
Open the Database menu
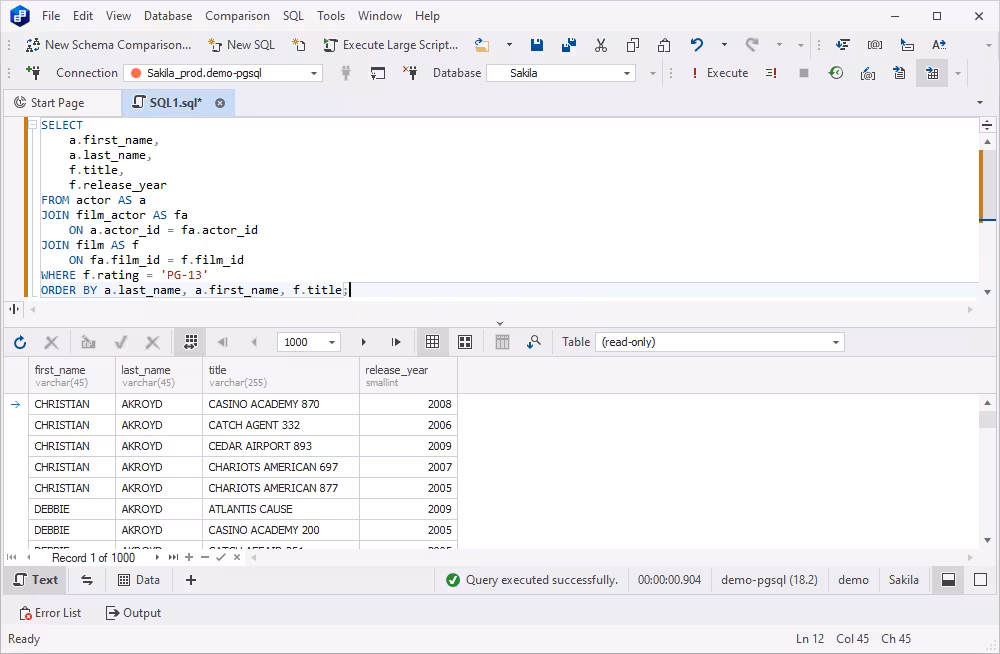click(x=168, y=16)
